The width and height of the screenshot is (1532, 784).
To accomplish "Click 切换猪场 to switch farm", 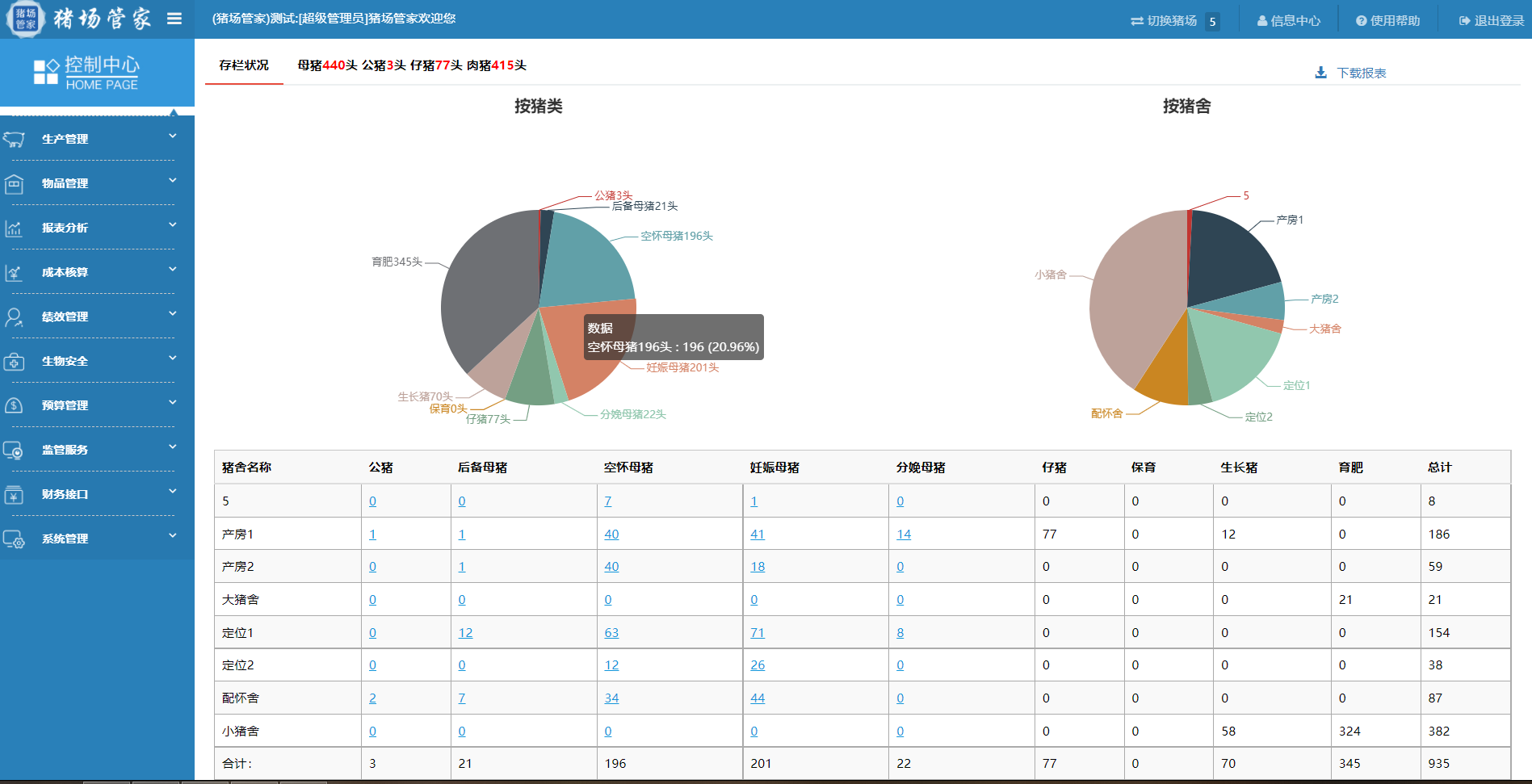I will pyautogui.click(x=1164, y=21).
